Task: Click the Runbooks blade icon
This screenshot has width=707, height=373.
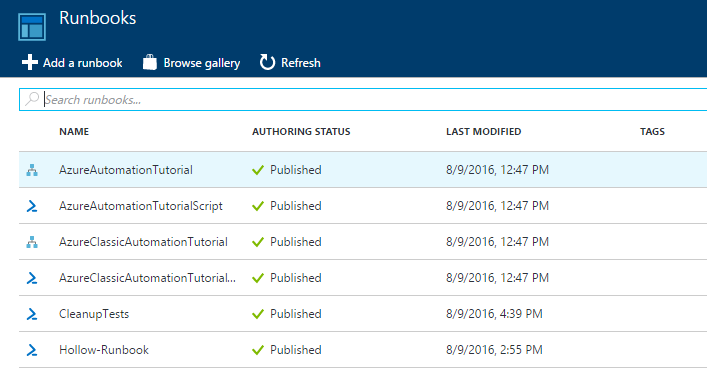Action: click(x=32, y=27)
